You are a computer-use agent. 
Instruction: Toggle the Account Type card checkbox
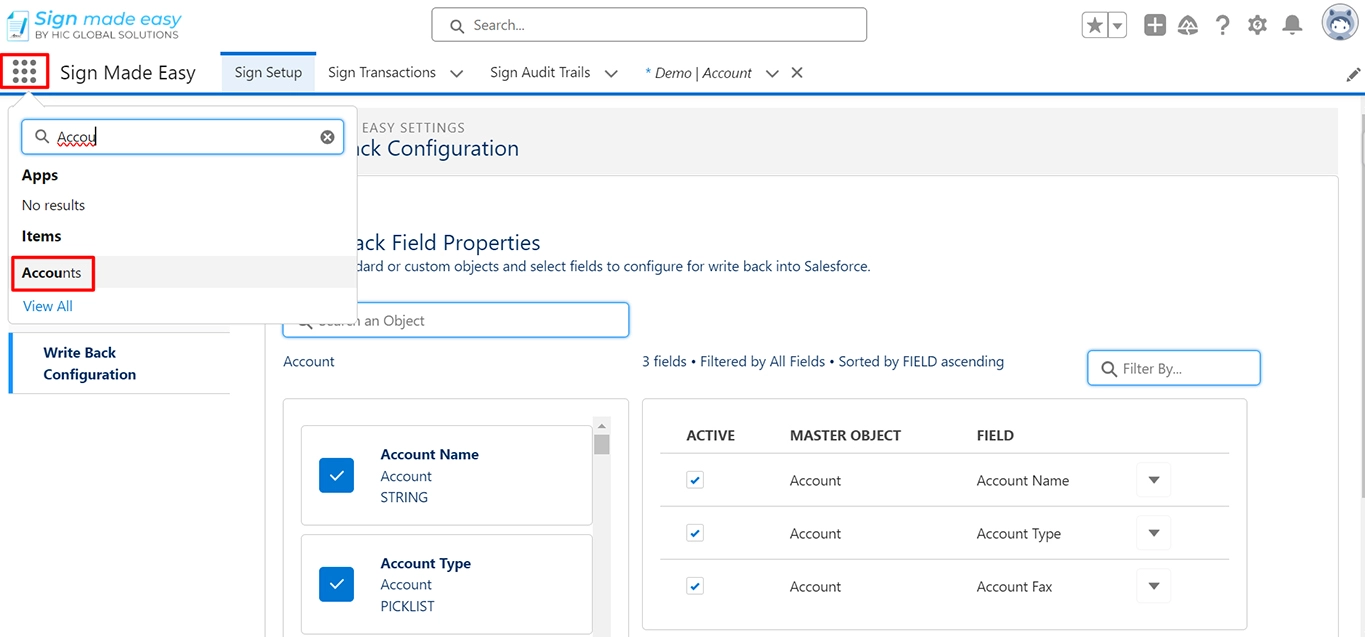coord(336,585)
